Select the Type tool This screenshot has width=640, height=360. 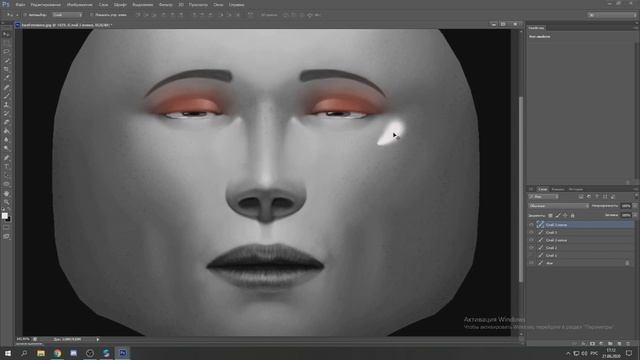[6, 167]
